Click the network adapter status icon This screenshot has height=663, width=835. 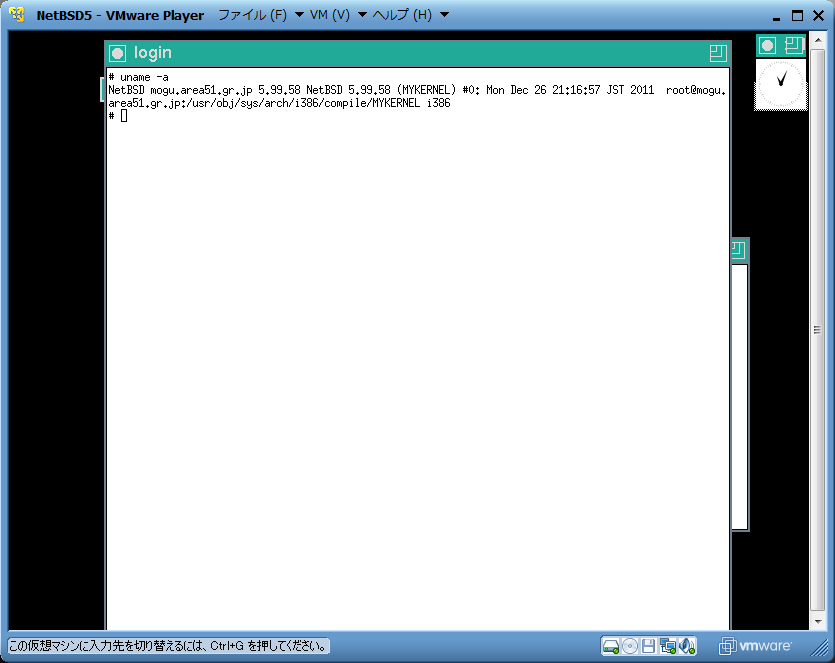coord(667,646)
